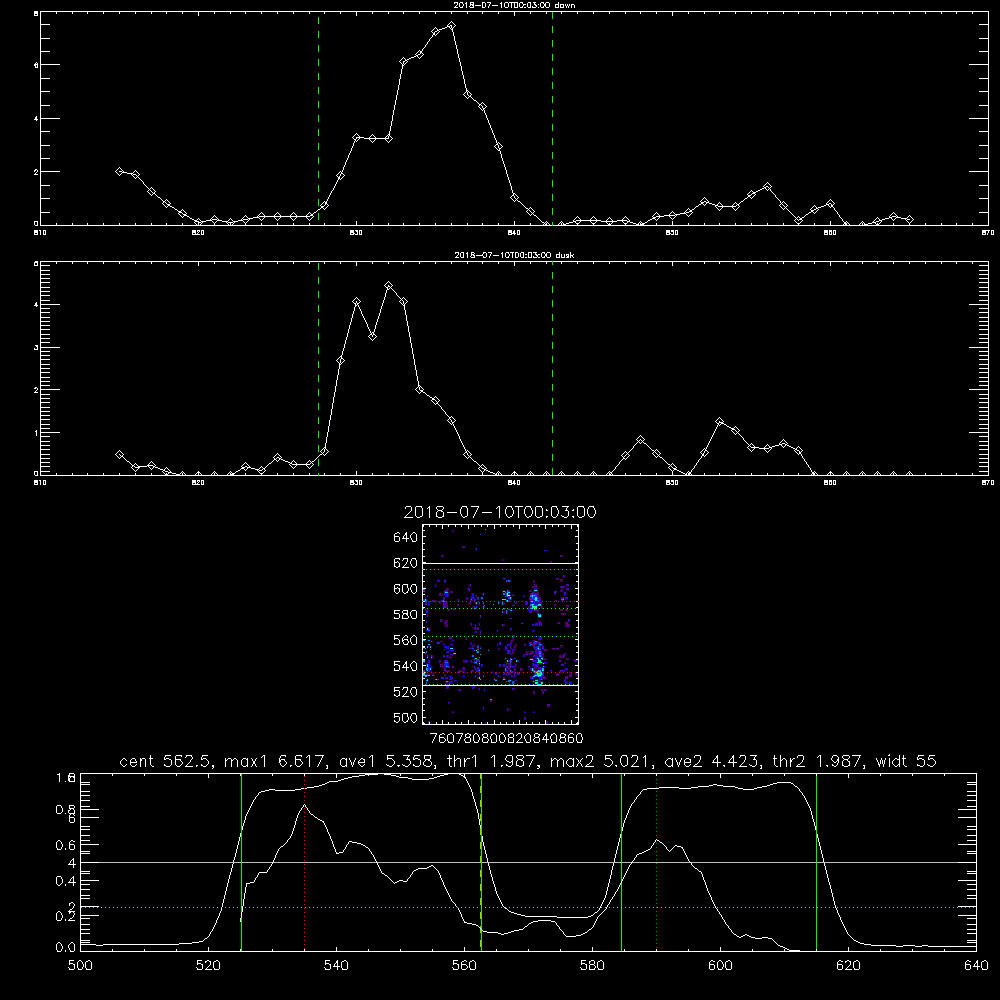This screenshot has width=1000, height=1000.
Task: Click bottom profile x-axis label '520'
Action: click(x=208, y=966)
